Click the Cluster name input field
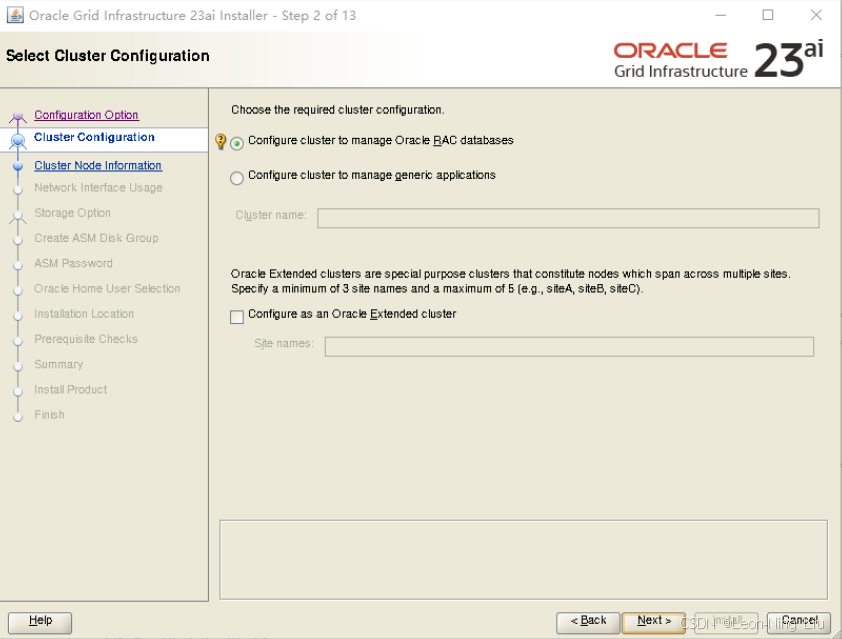Viewport: 842px width, 639px height. 568,218
